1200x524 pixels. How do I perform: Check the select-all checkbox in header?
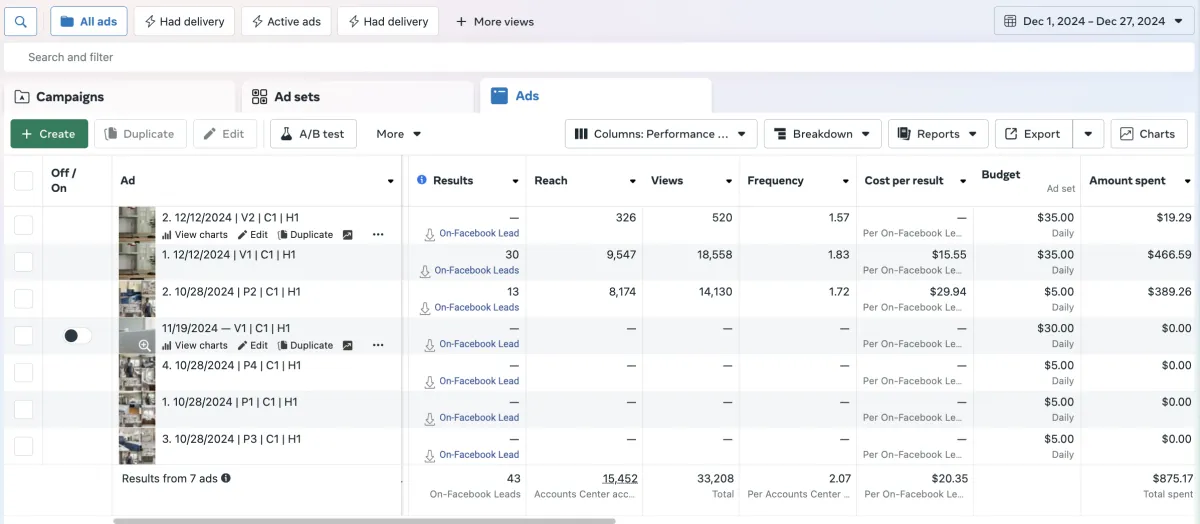tap(23, 181)
